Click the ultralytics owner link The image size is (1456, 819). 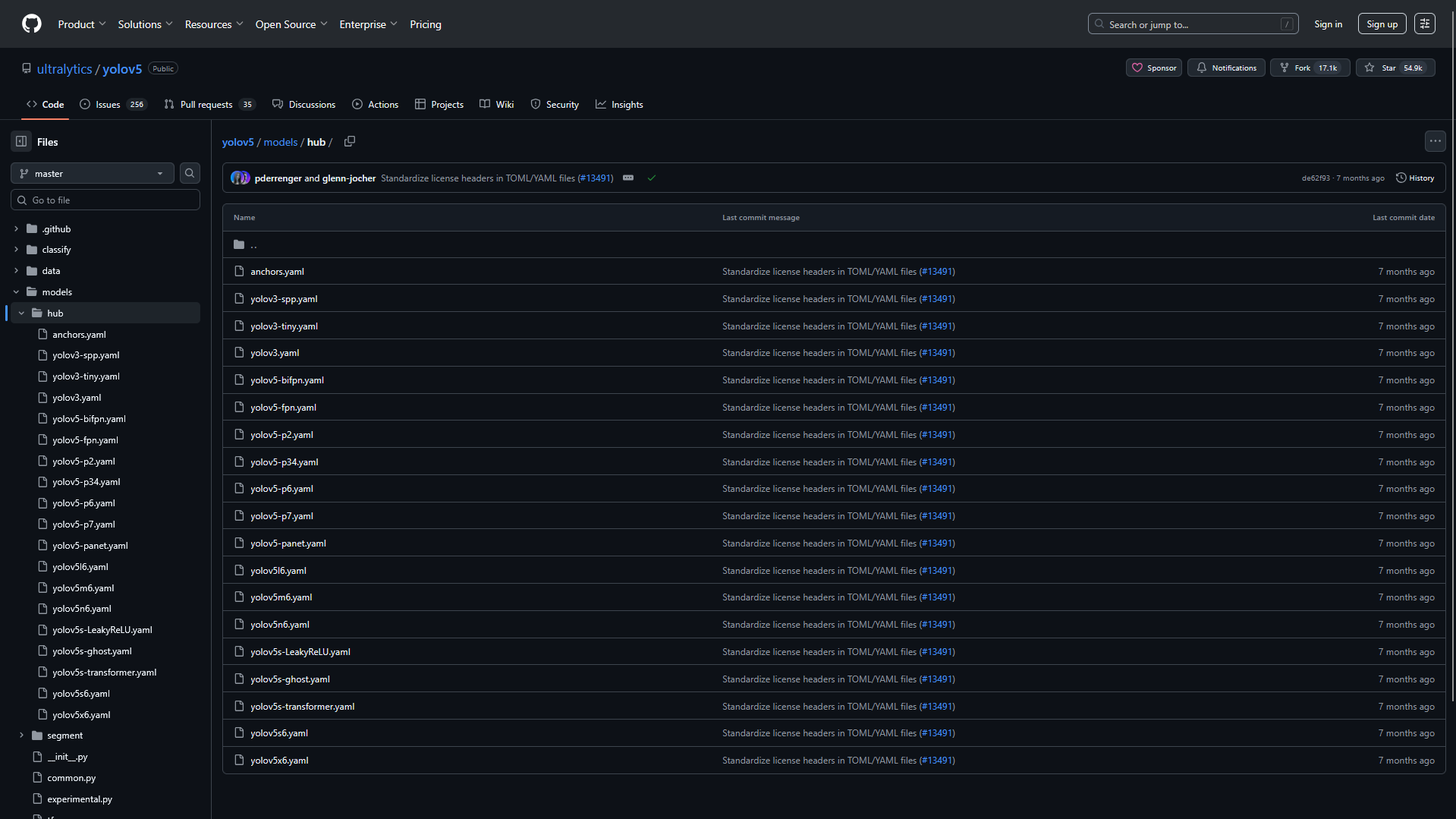[x=64, y=69]
